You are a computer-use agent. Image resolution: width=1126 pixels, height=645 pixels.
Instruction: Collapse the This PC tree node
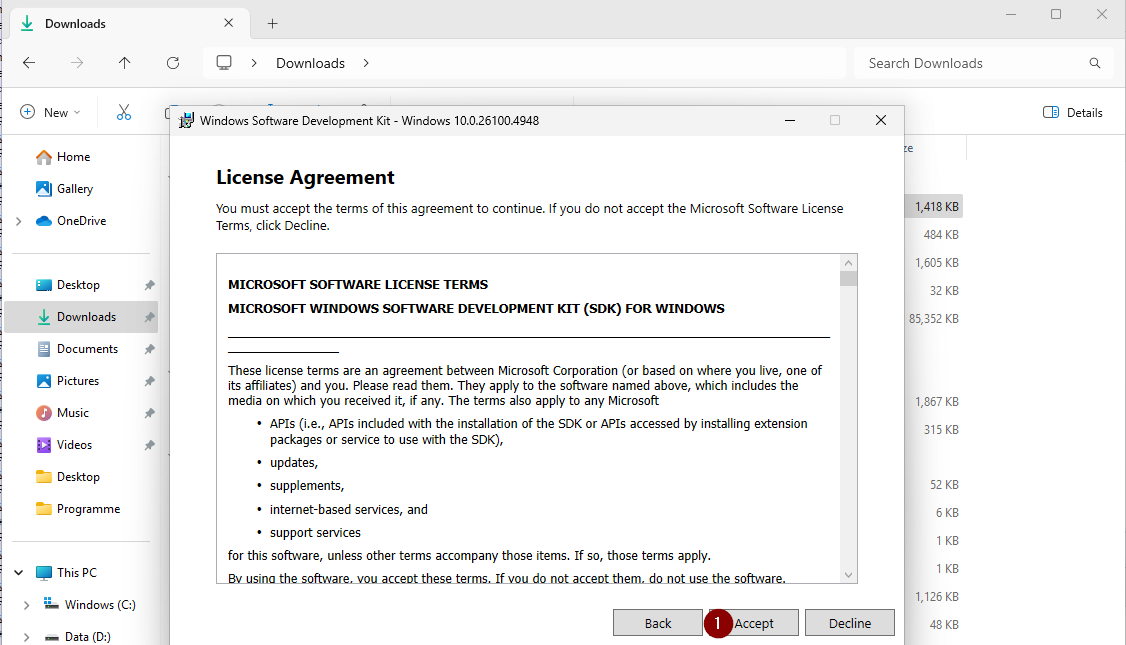click(18, 573)
